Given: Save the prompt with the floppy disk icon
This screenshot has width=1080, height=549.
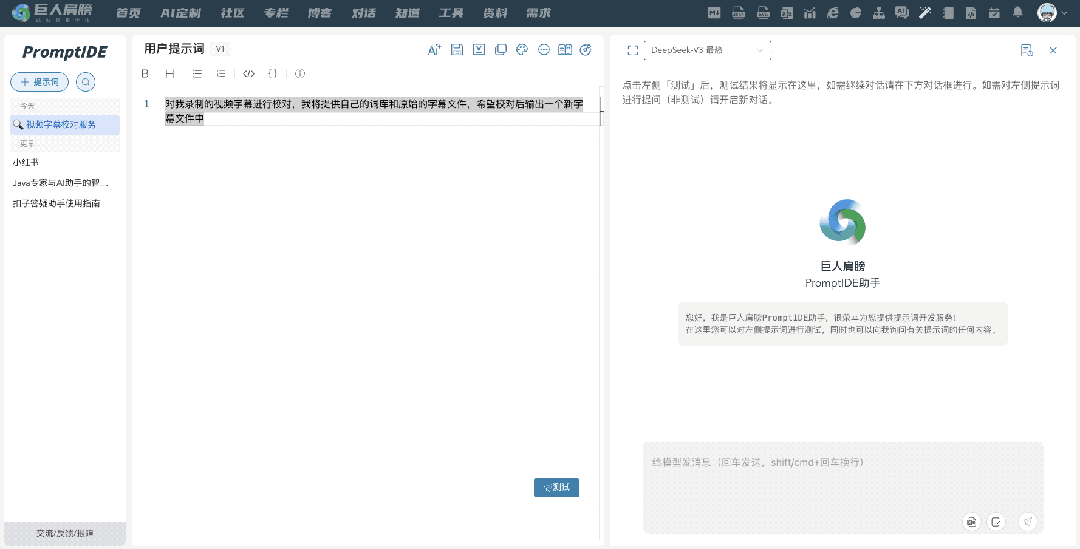Looking at the screenshot, I should tap(457, 50).
